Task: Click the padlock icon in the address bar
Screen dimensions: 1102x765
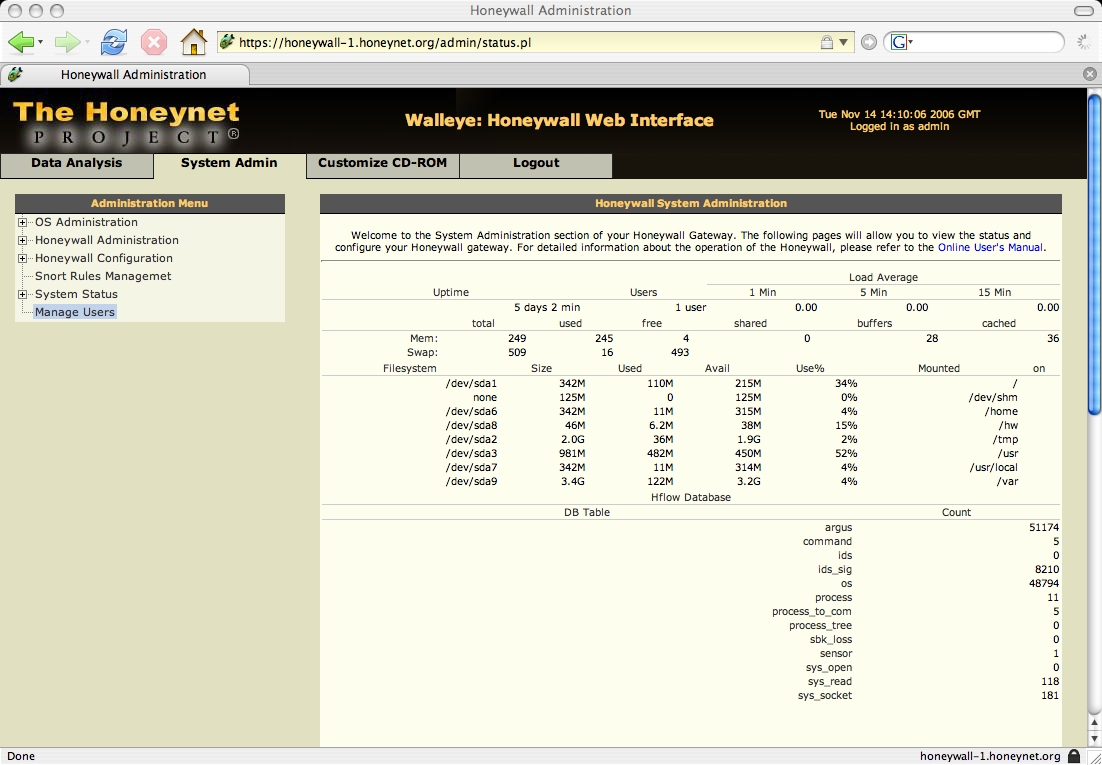Action: 827,42
